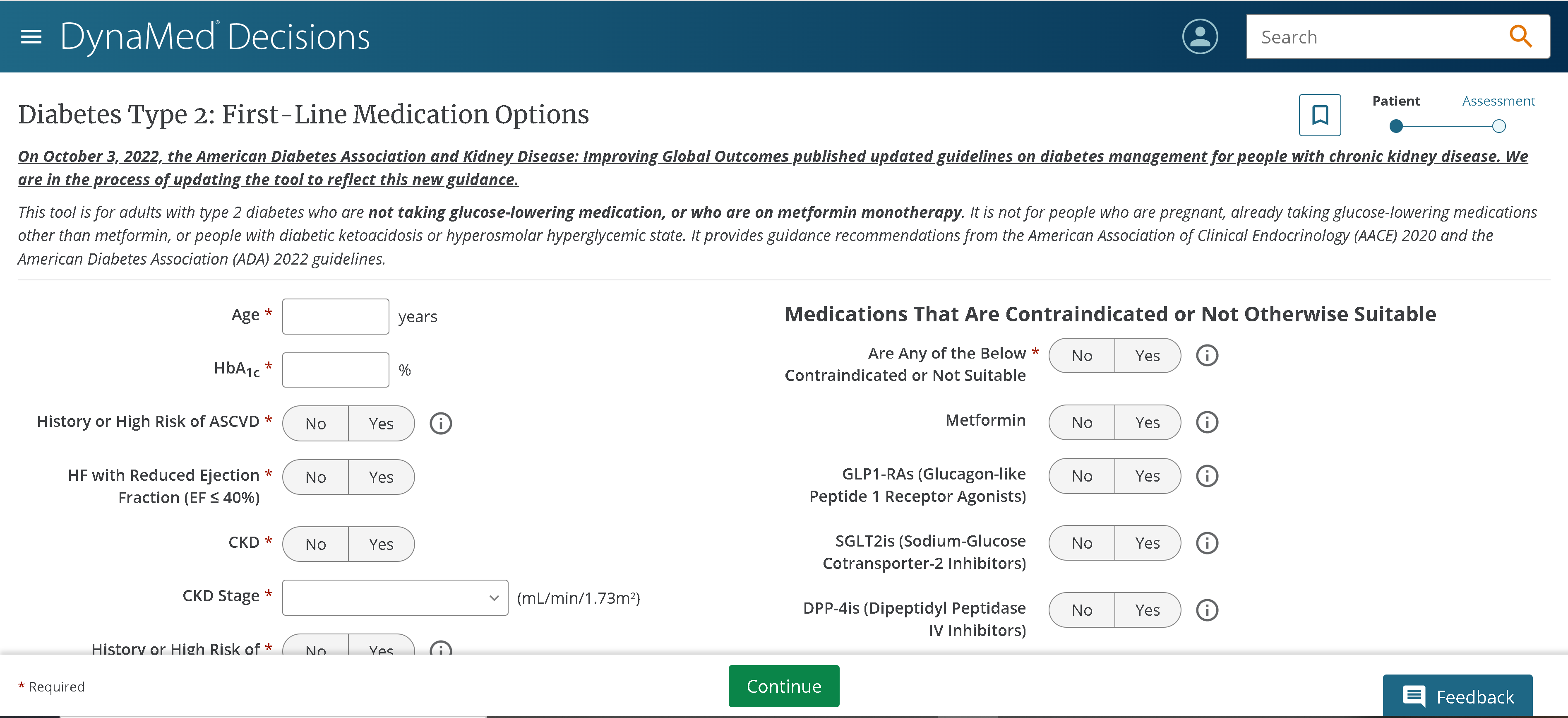Click the DynaMed Decisions logo title
1568x718 pixels.
[215, 37]
